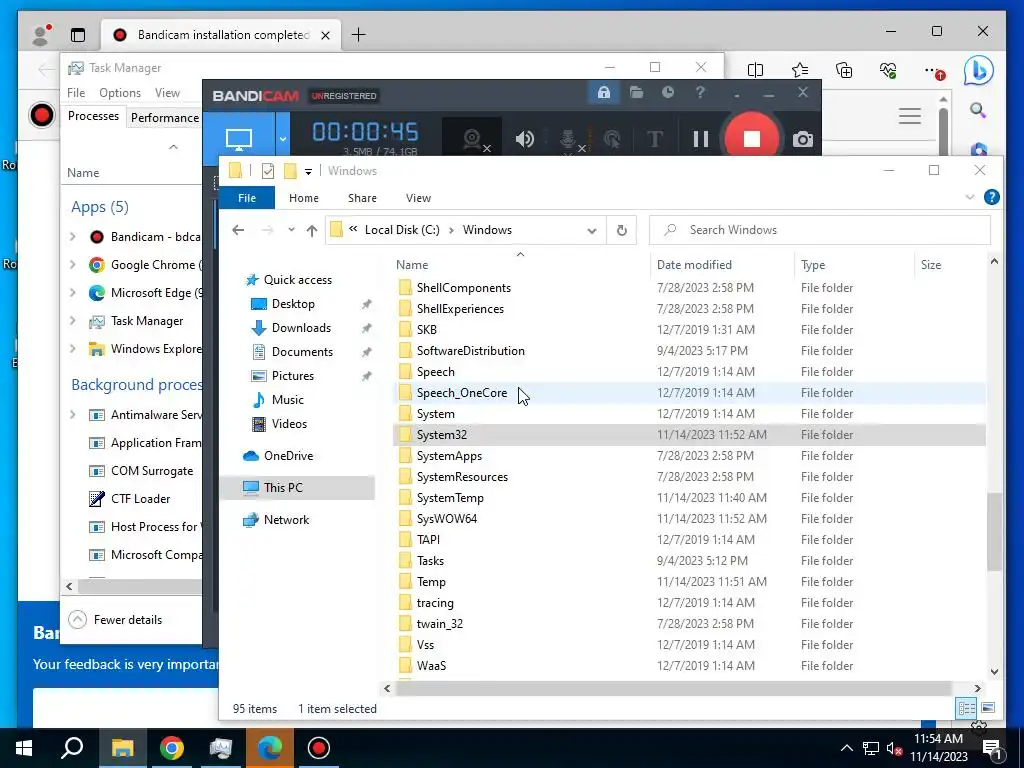This screenshot has height=768, width=1024.
Task: Open a new tab in Edge
Action: pyautogui.click(x=359, y=35)
